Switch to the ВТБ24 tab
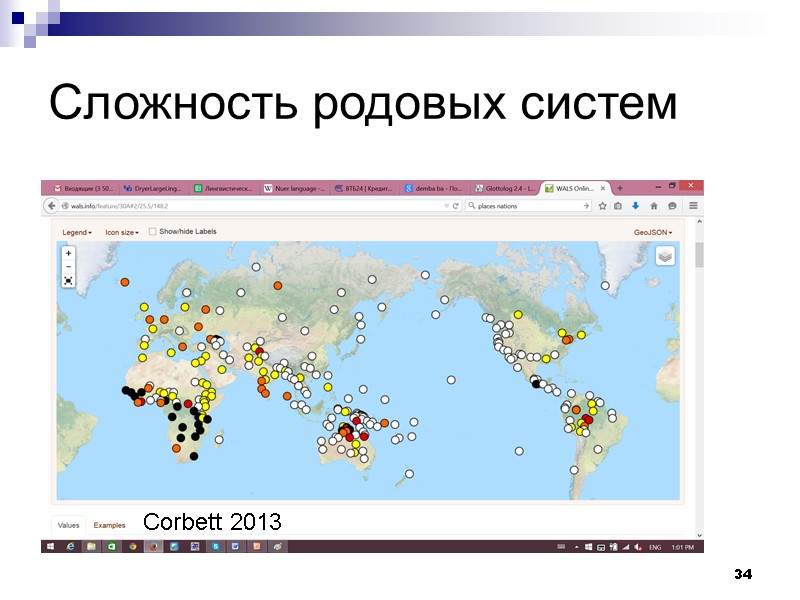Image resolution: width=800 pixels, height=600 pixels. [364, 188]
